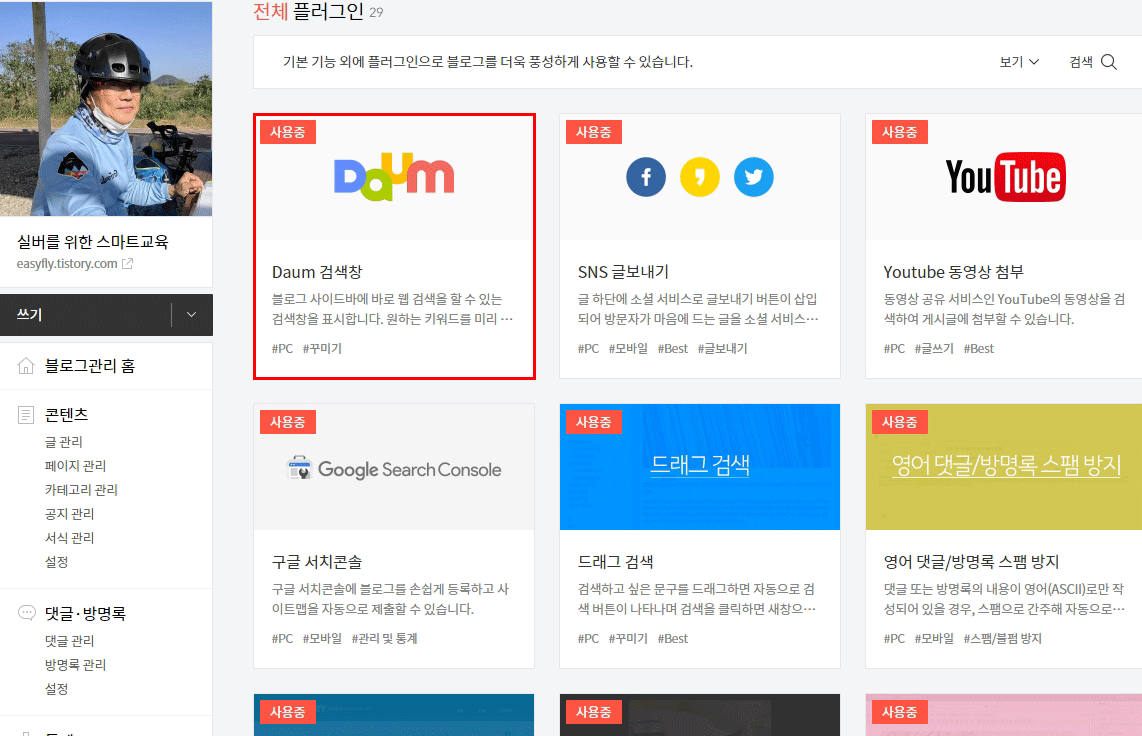The height and width of the screenshot is (736, 1142).
Task: Click Daum 검색창 description text
Action: 393,309
